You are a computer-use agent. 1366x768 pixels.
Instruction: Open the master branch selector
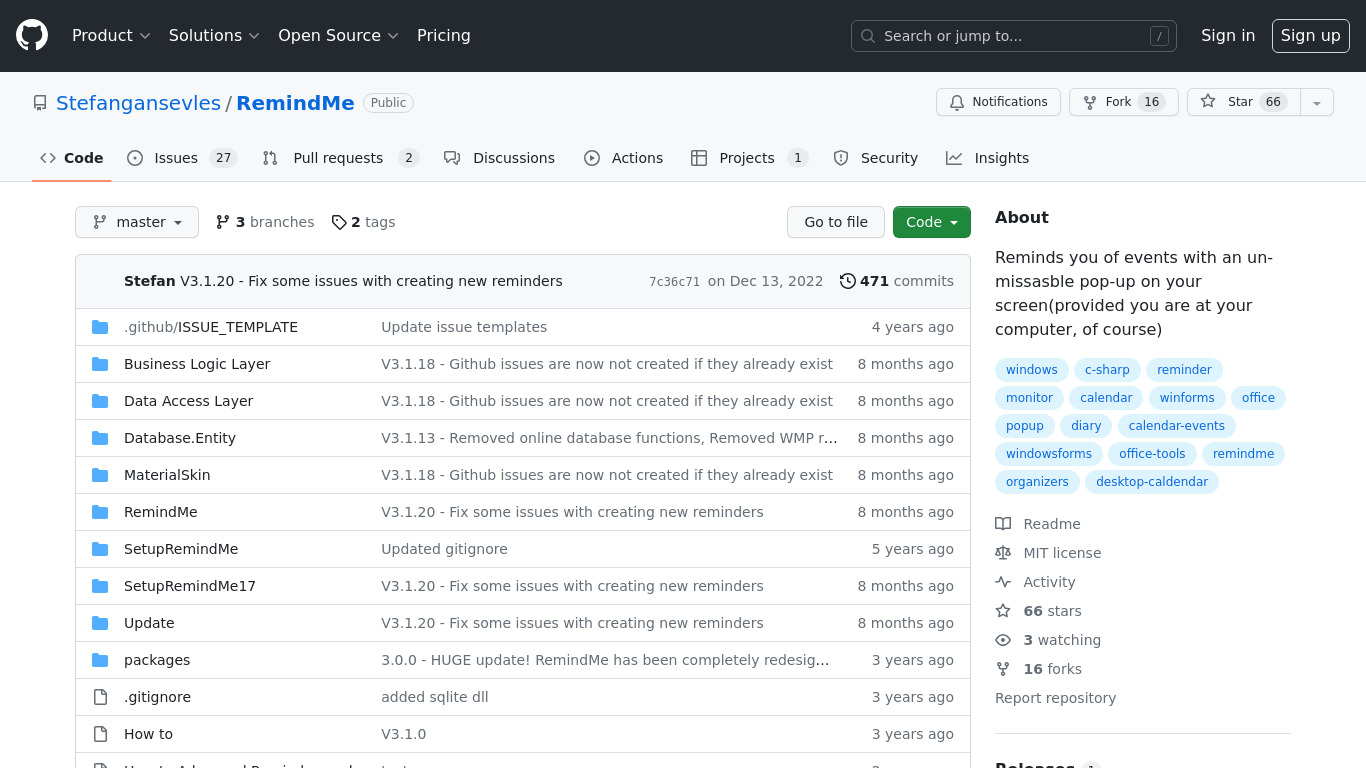point(137,222)
